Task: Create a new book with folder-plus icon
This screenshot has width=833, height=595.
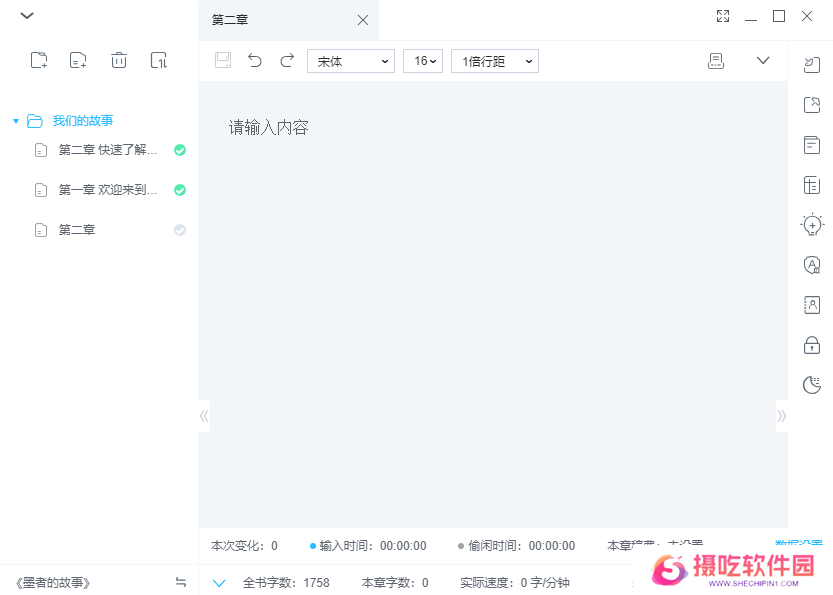Action: coord(39,60)
